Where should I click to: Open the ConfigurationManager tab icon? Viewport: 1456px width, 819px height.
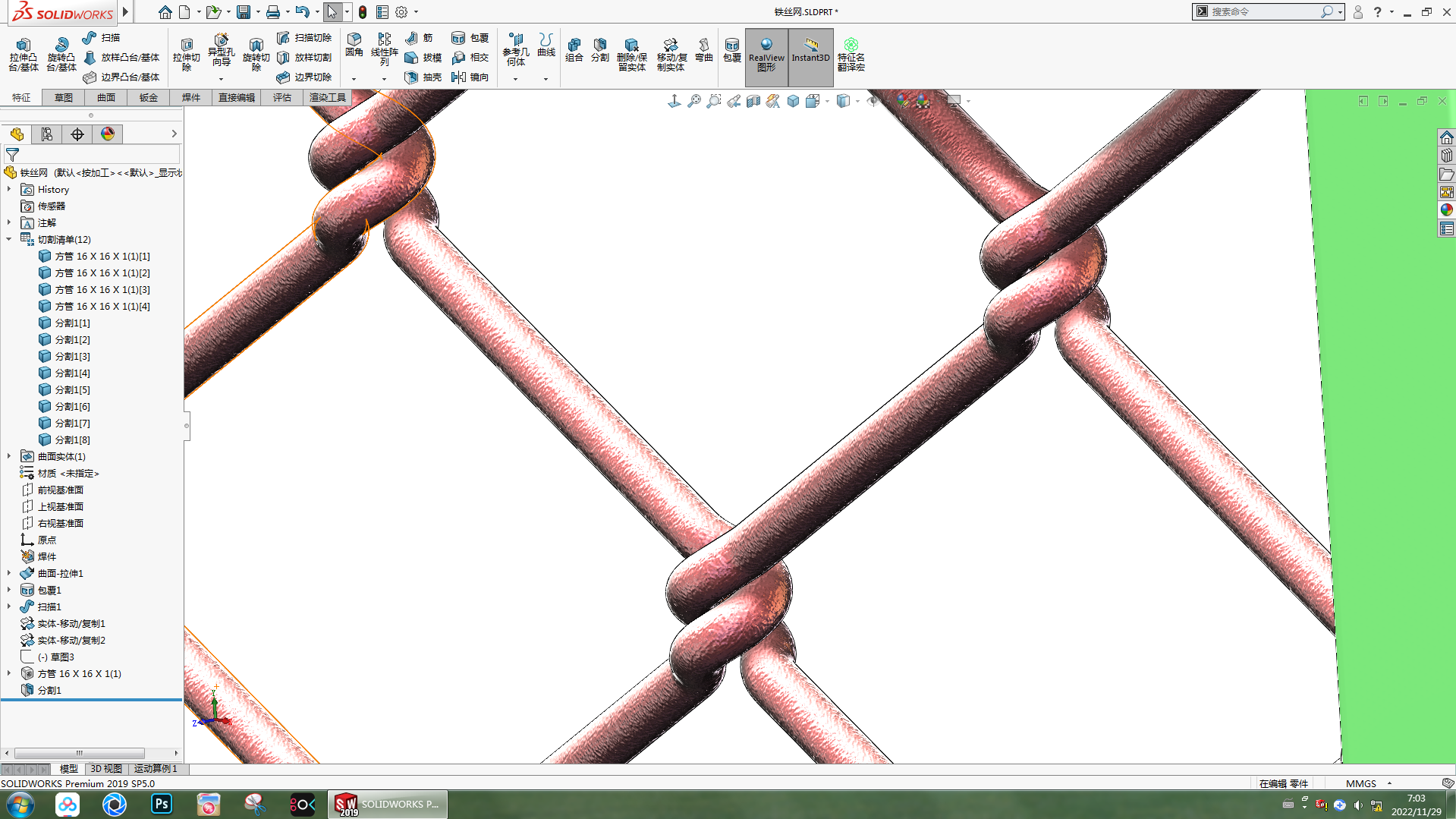(77, 134)
